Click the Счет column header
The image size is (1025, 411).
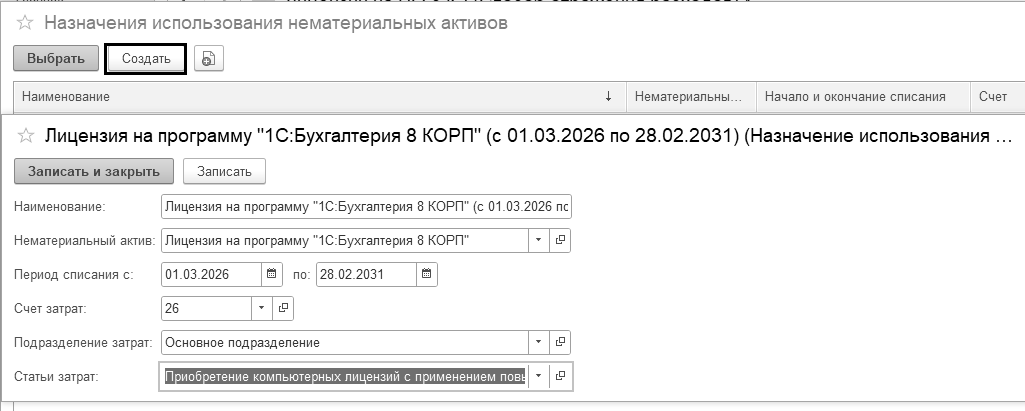pyautogui.click(x=997, y=97)
